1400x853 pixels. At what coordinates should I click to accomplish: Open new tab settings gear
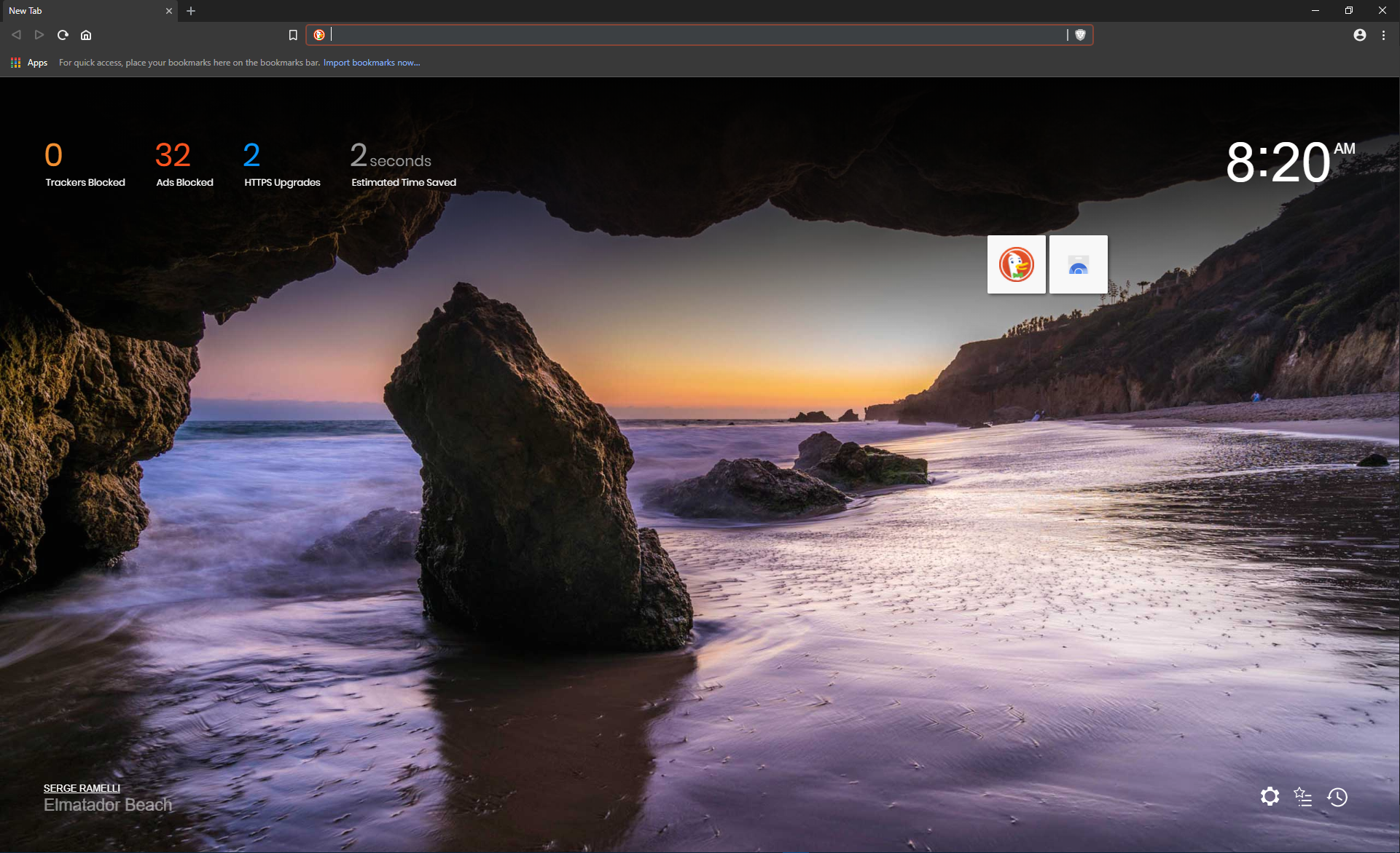coord(1270,797)
